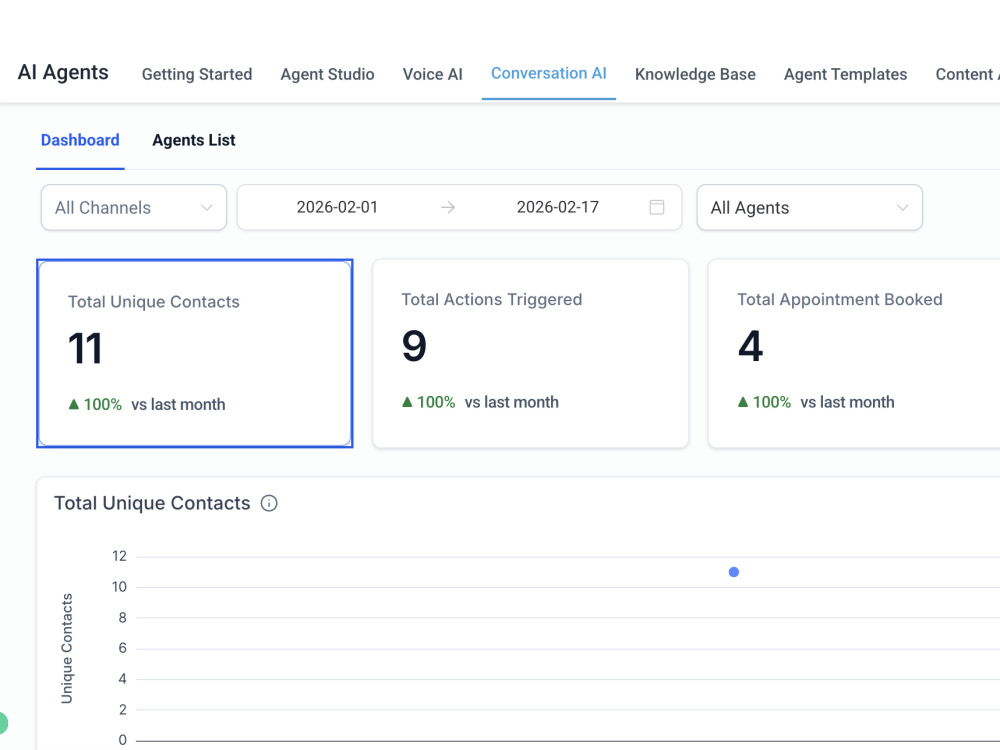Click the value 11 in Unique Contacts

[x=85, y=349]
